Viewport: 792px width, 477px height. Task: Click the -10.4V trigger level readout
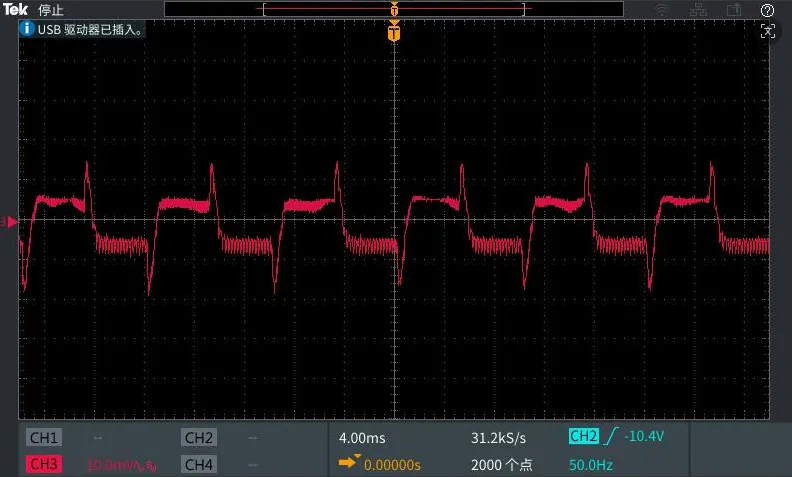pos(644,436)
